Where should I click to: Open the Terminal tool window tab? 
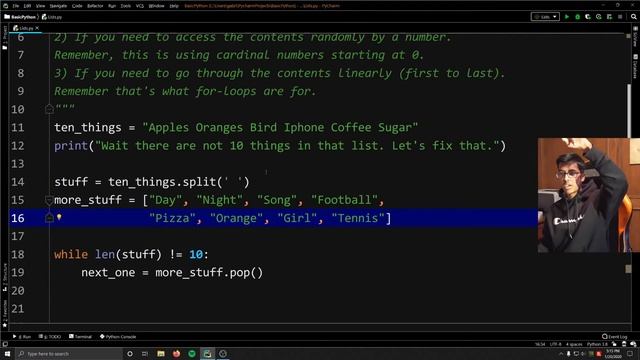pyautogui.click(x=80, y=337)
